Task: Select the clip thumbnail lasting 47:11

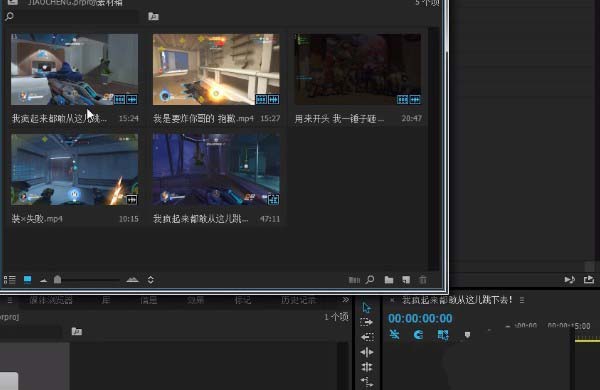Action: [216, 170]
